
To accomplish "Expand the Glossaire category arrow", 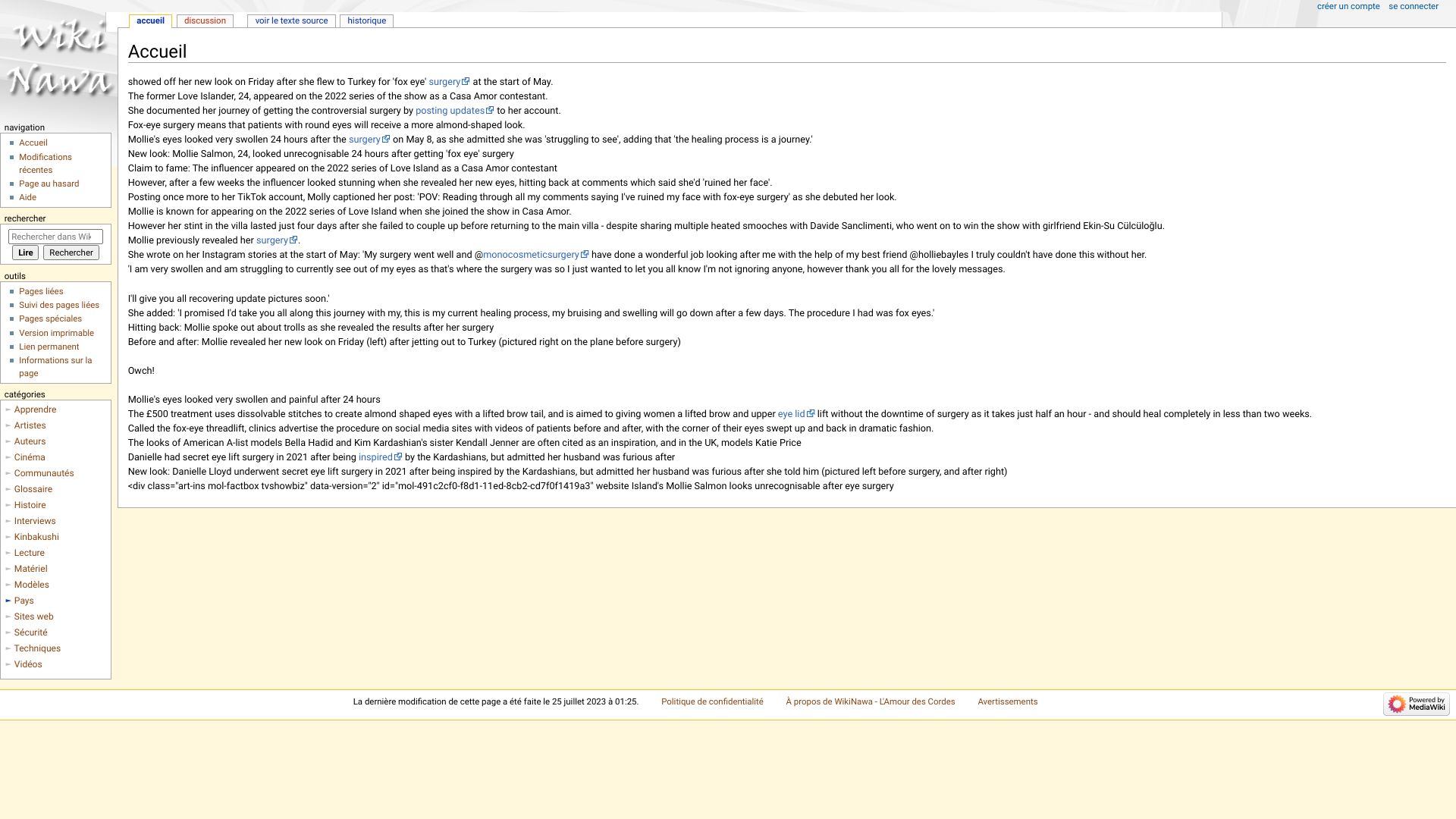I will tap(8, 489).
